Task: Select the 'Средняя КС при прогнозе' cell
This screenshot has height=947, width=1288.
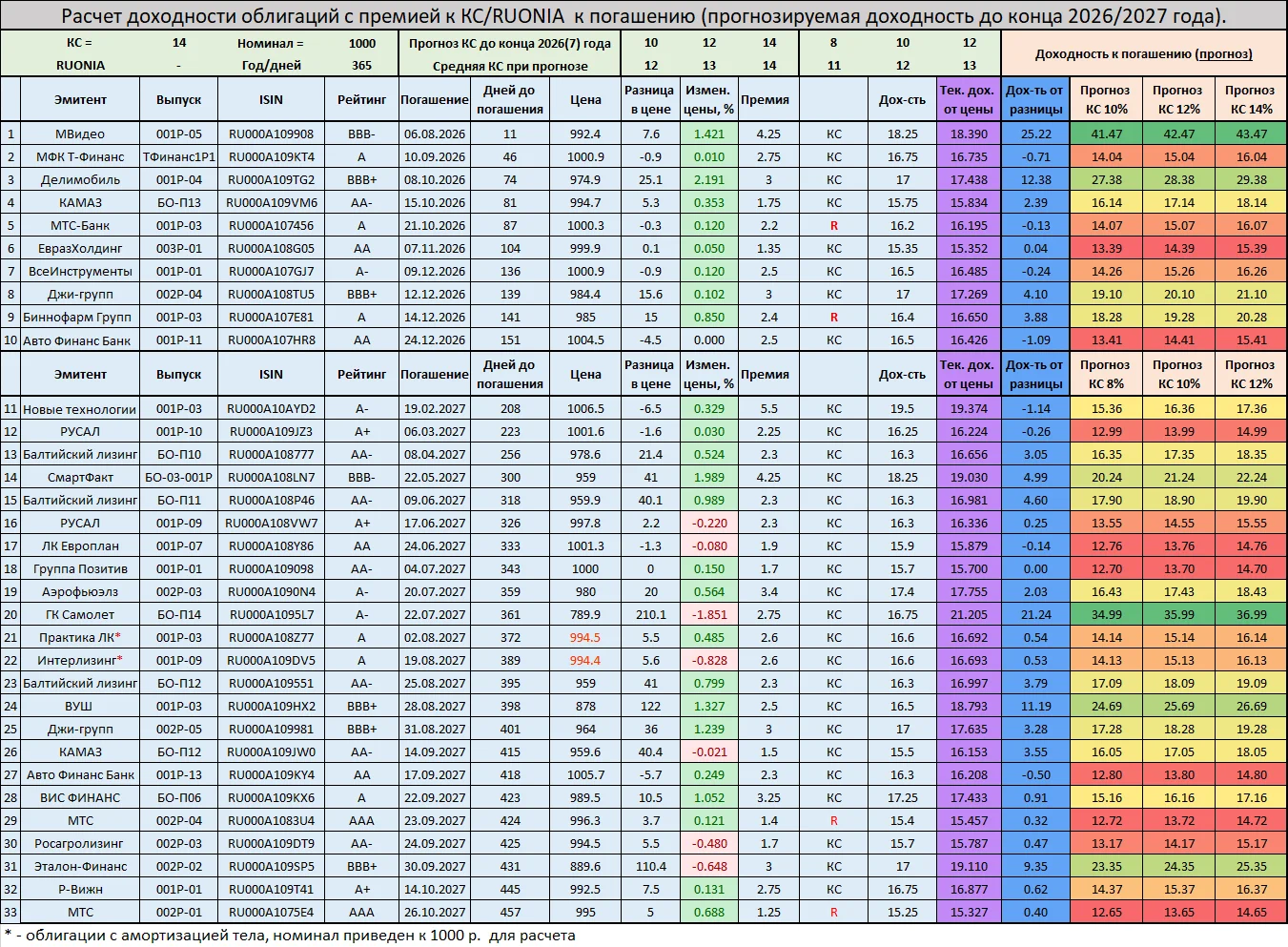Action: click(509, 66)
